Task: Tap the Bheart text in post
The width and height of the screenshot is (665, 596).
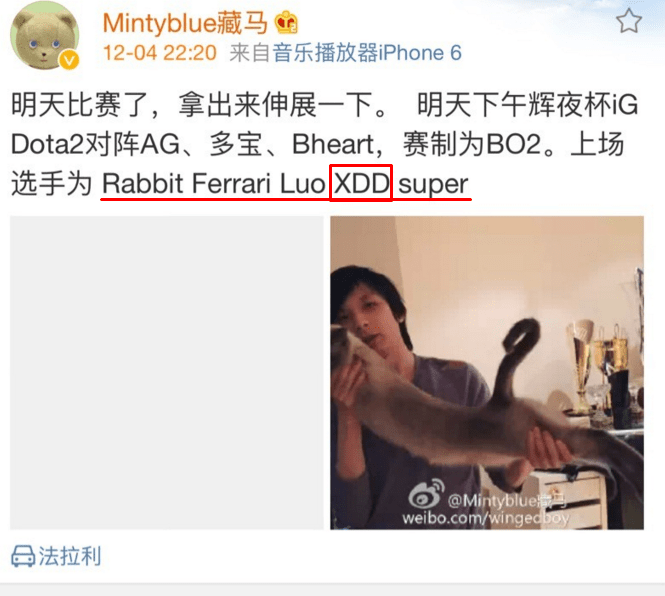Action: click(332, 144)
